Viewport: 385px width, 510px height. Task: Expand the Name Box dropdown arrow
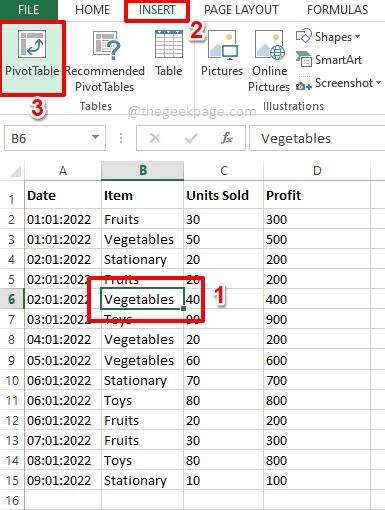(x=95, y=137)
